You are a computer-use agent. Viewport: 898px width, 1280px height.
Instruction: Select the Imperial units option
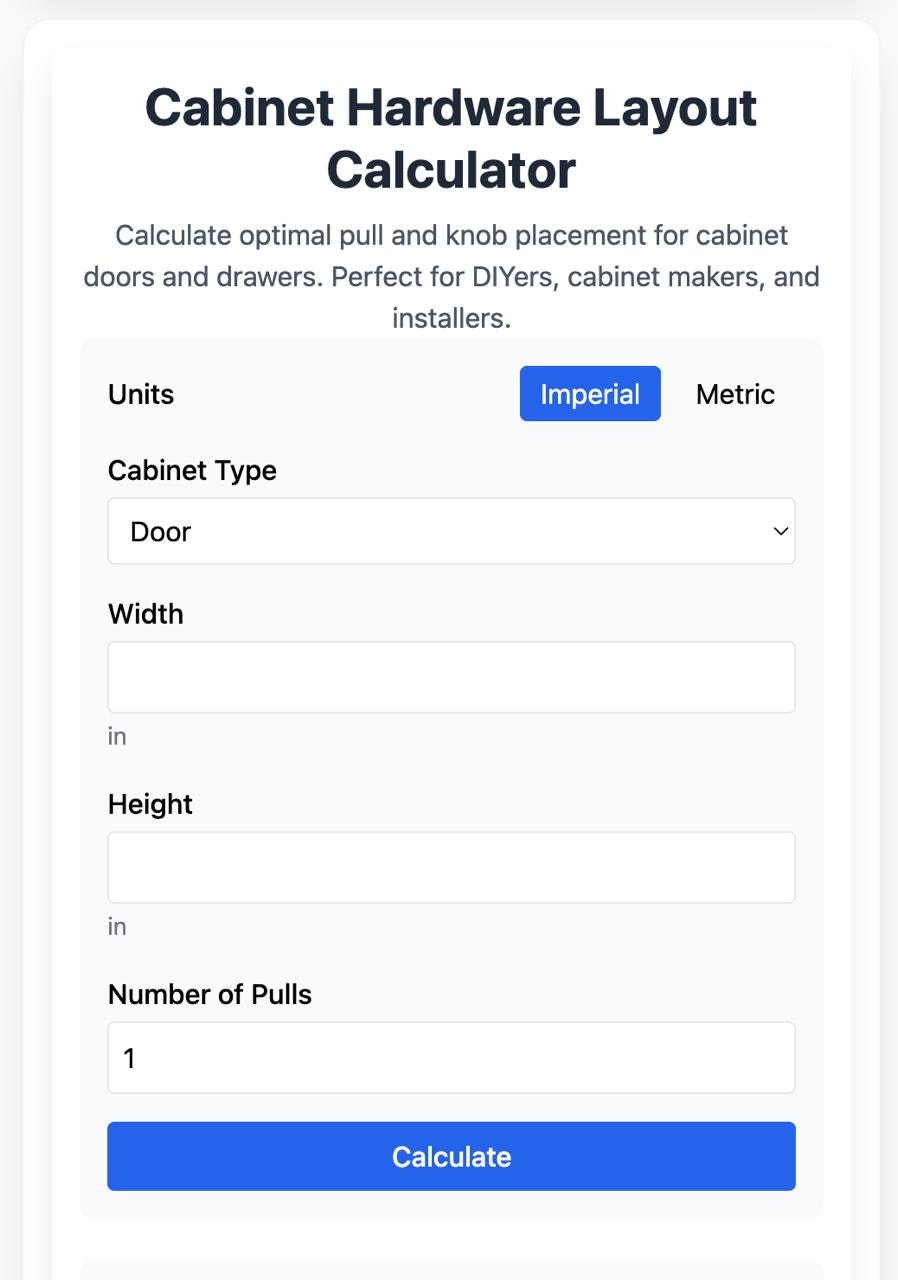pos(589,393)
